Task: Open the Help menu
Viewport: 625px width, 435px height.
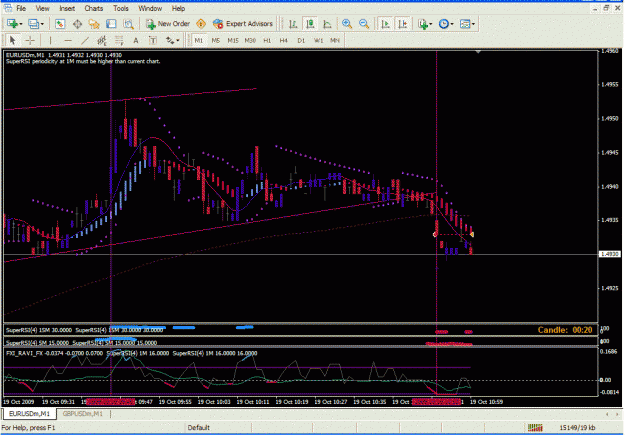Action: (x=178, y=8)
